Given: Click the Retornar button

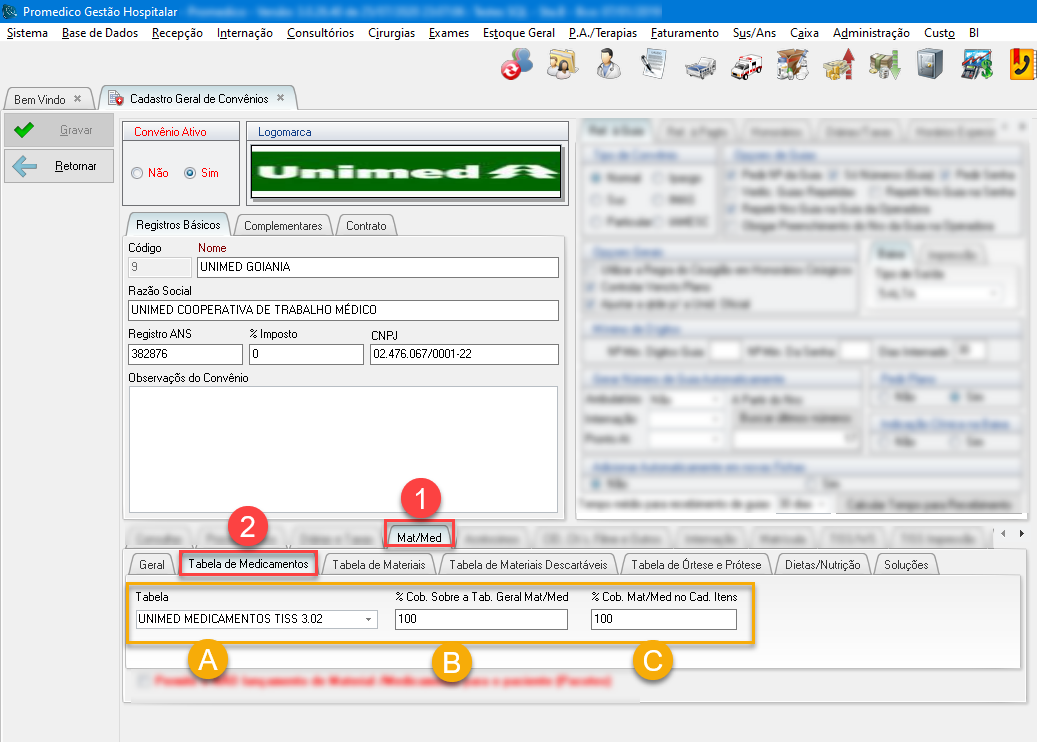Looking at the screenshot, I should point(60,166).
